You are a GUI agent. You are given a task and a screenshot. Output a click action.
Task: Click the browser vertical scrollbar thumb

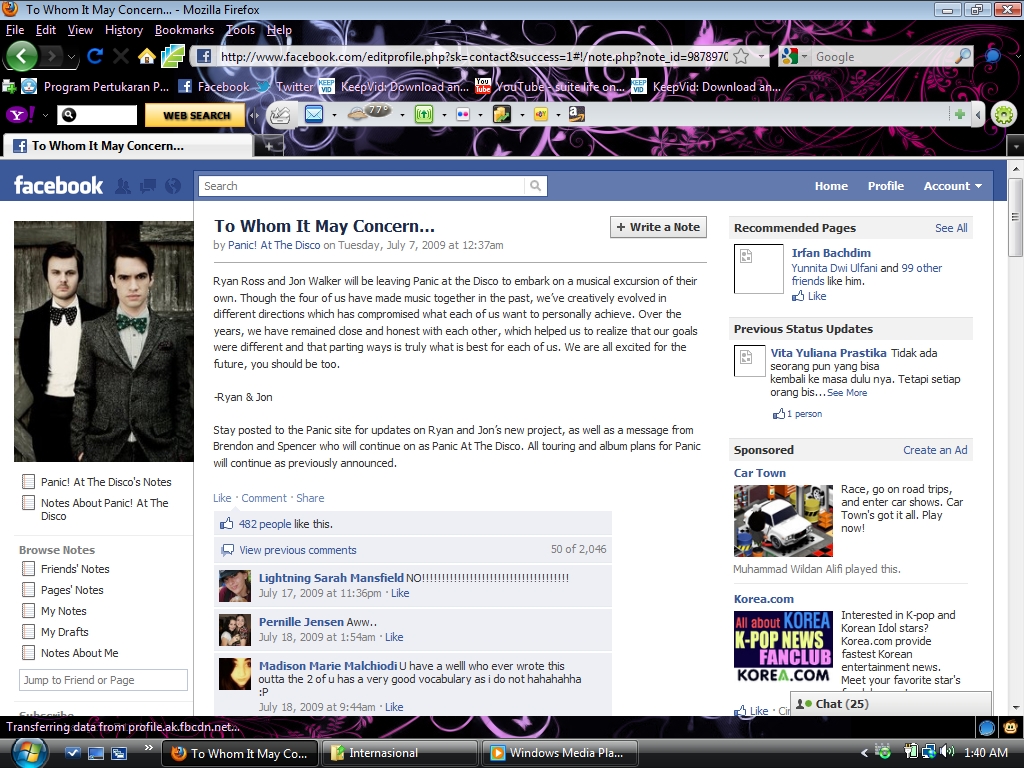(1015, 216)
